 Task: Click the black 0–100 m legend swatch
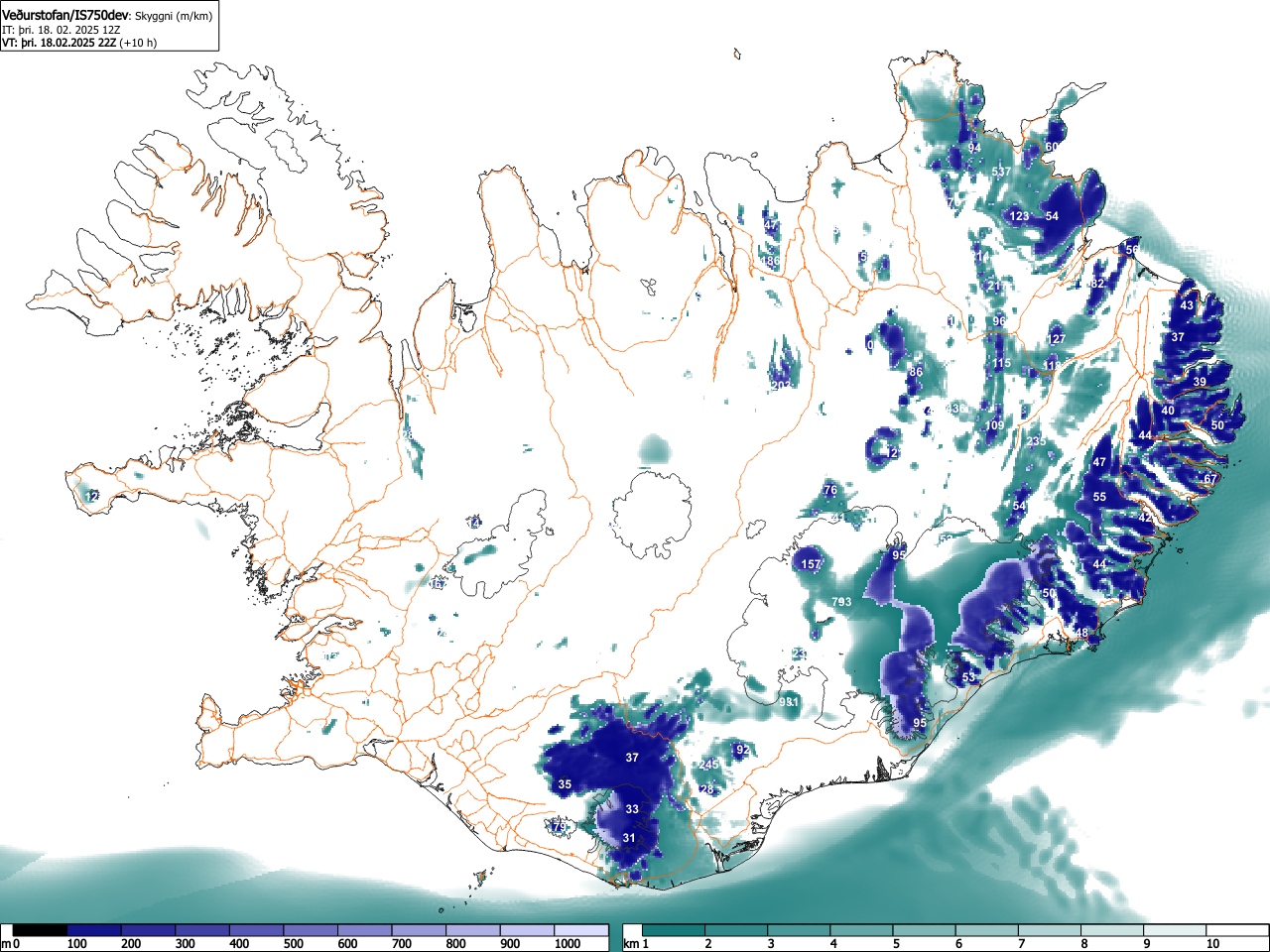point(40,930)
